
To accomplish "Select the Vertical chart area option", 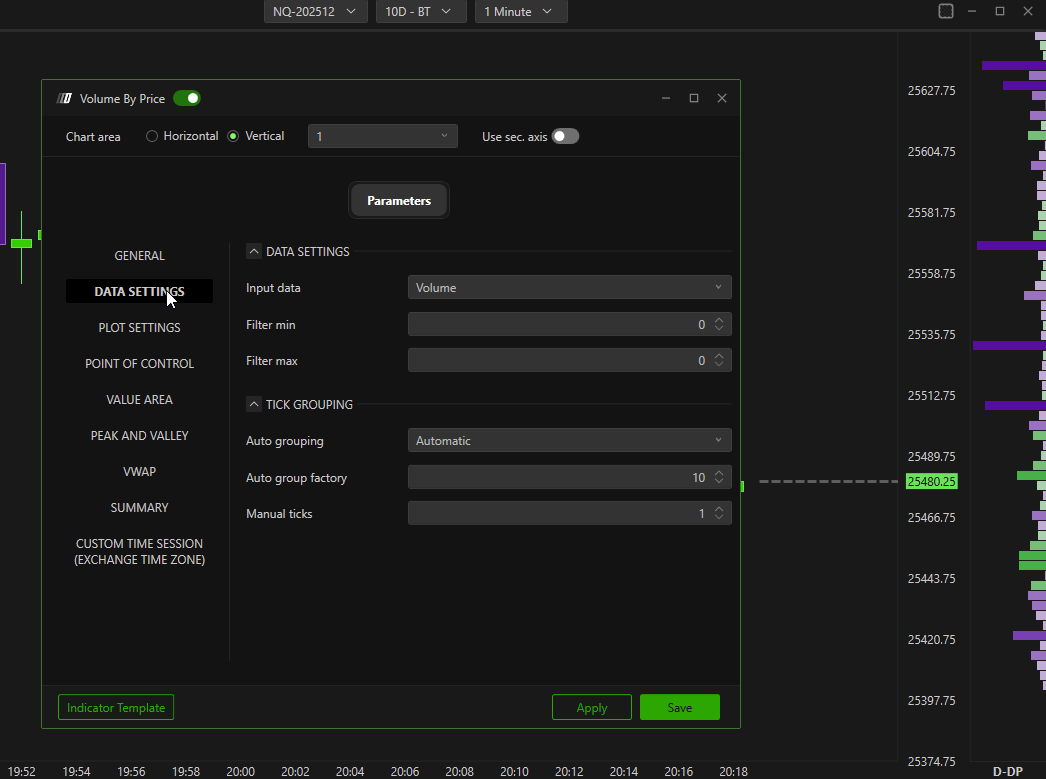I will tap(234, 136).
